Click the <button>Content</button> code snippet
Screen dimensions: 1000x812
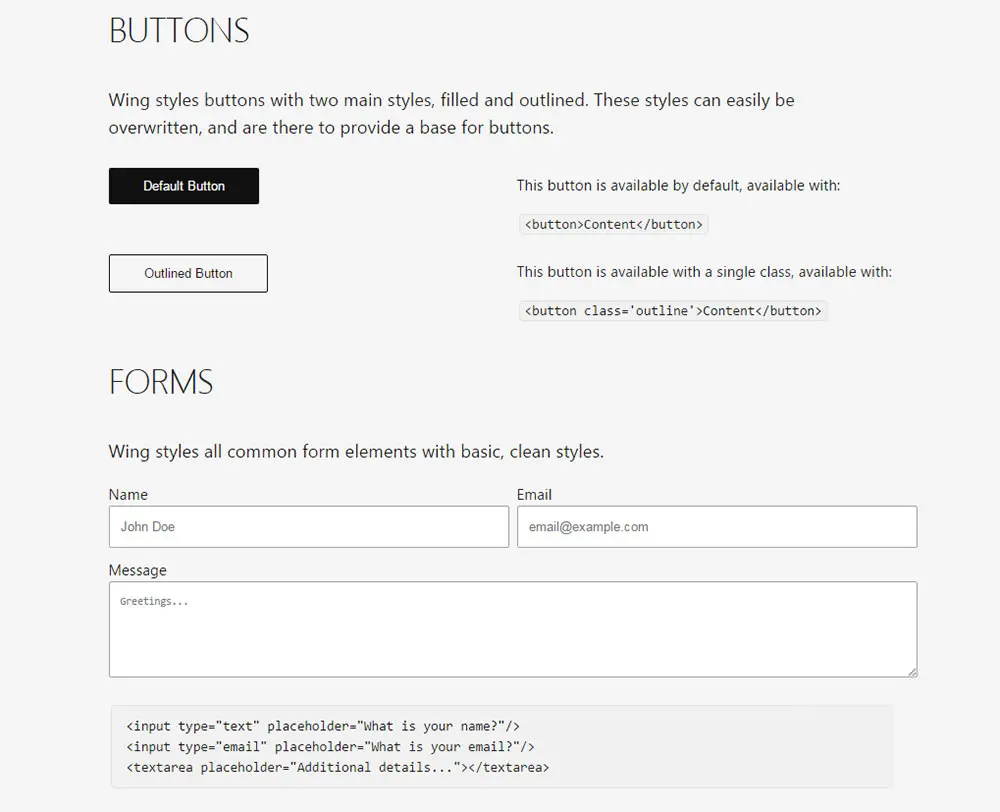(x=614, y=225)
